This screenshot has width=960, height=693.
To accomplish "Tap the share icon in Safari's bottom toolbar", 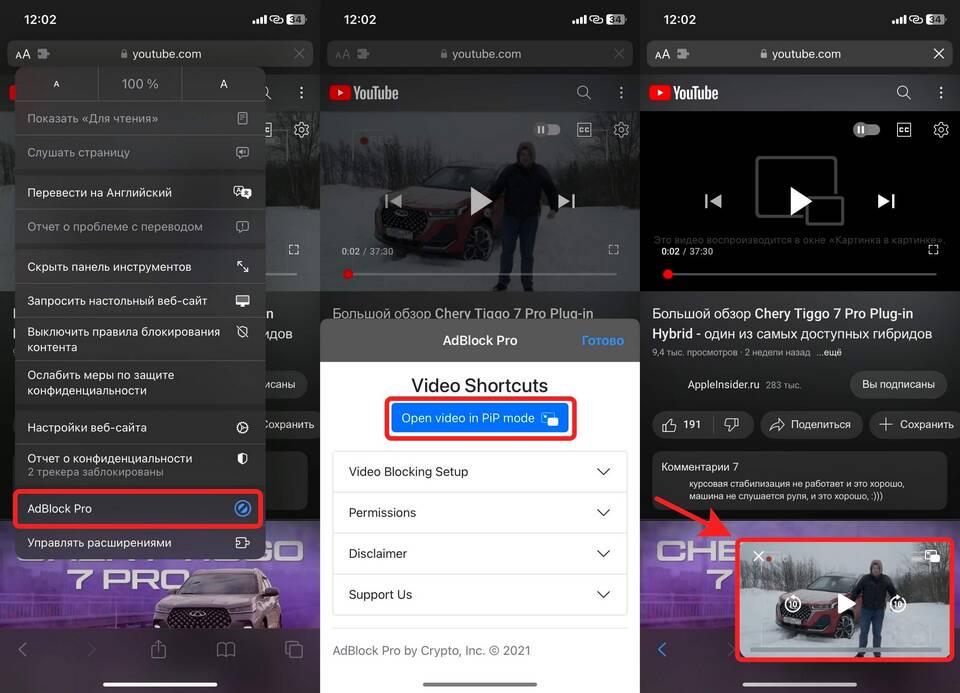I will 159,649.
